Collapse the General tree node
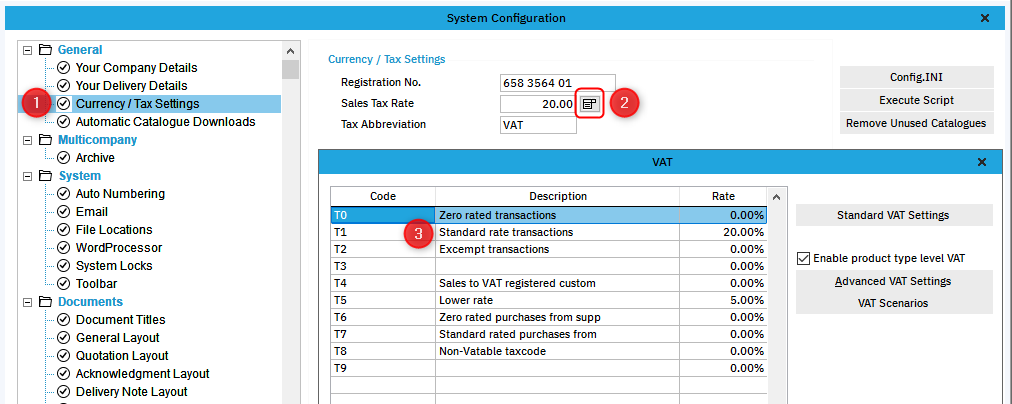 pos(27,50)
